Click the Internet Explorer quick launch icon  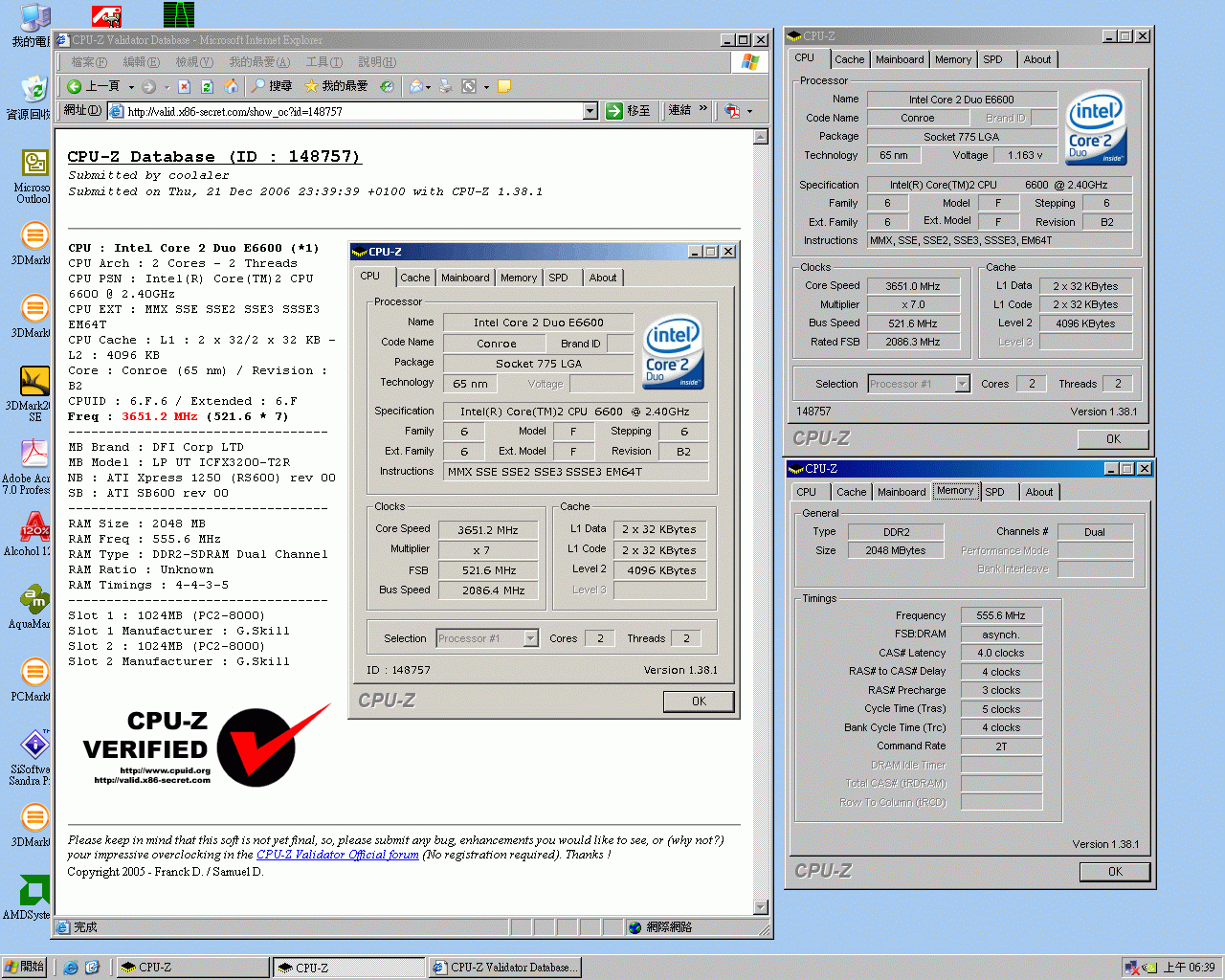pos(71,968)
